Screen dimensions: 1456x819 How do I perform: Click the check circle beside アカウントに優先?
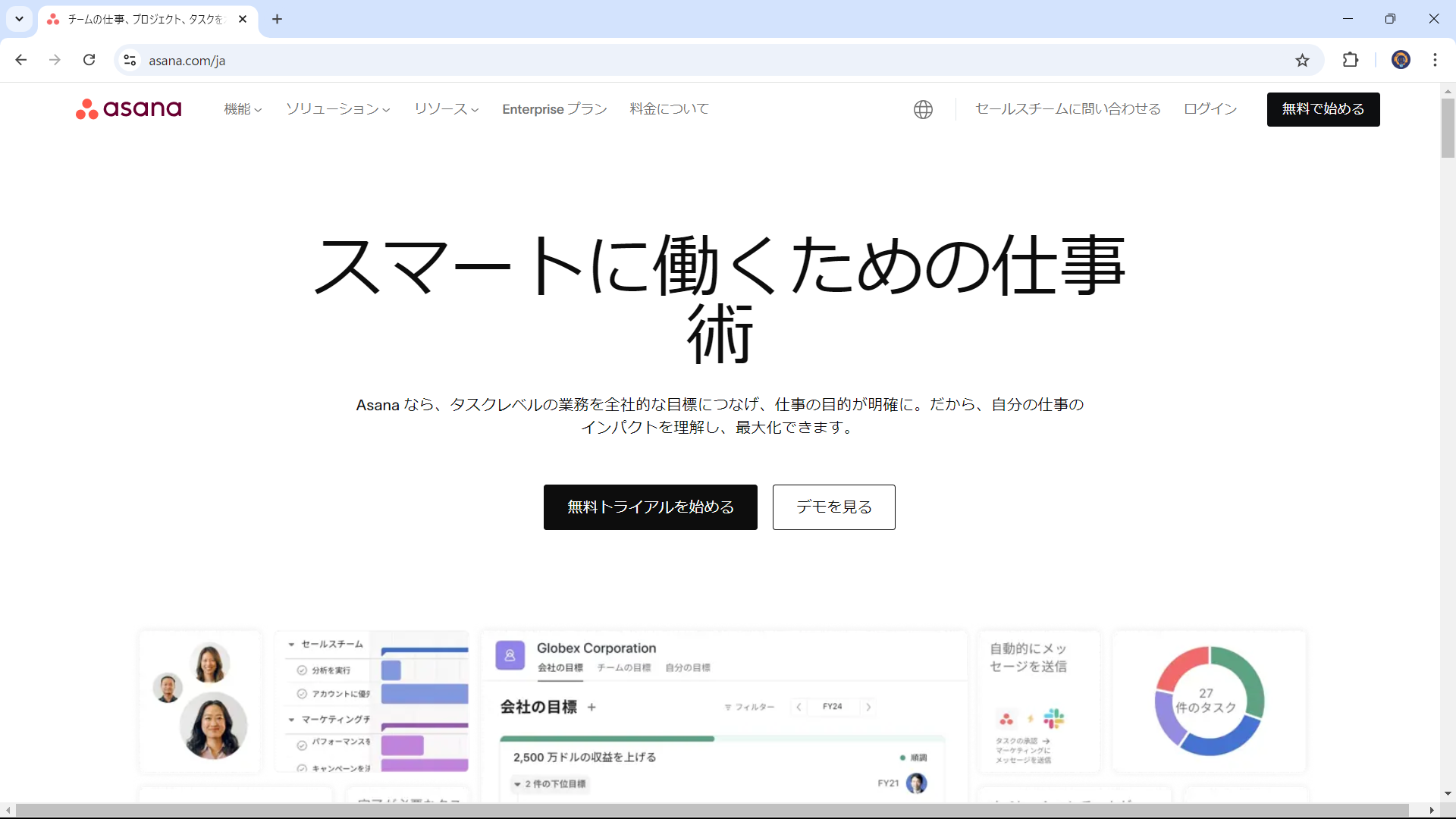302,694
